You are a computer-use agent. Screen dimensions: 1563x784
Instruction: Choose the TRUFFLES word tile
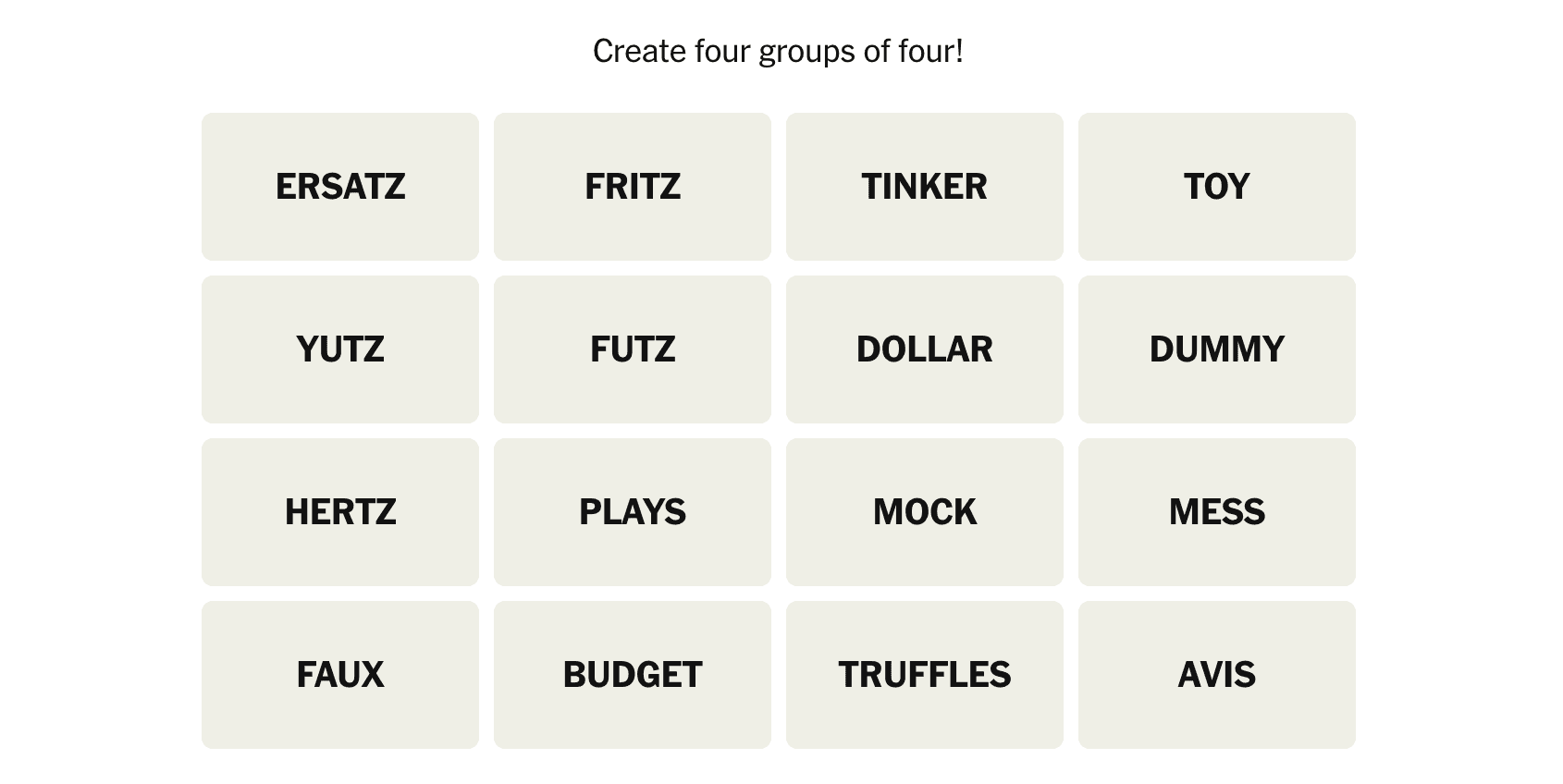coord(925,675)
